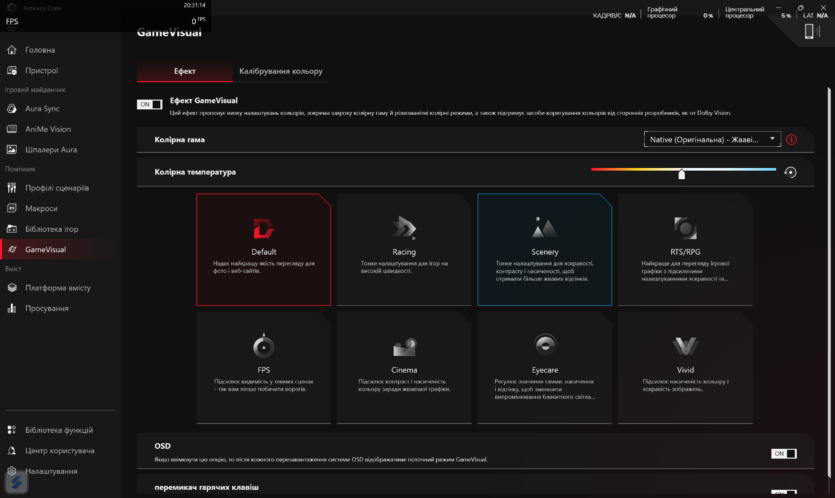Open the Головна home icon in sidebar
The image size is (835, 498).
pyautogui.click(x=12, y=50)
